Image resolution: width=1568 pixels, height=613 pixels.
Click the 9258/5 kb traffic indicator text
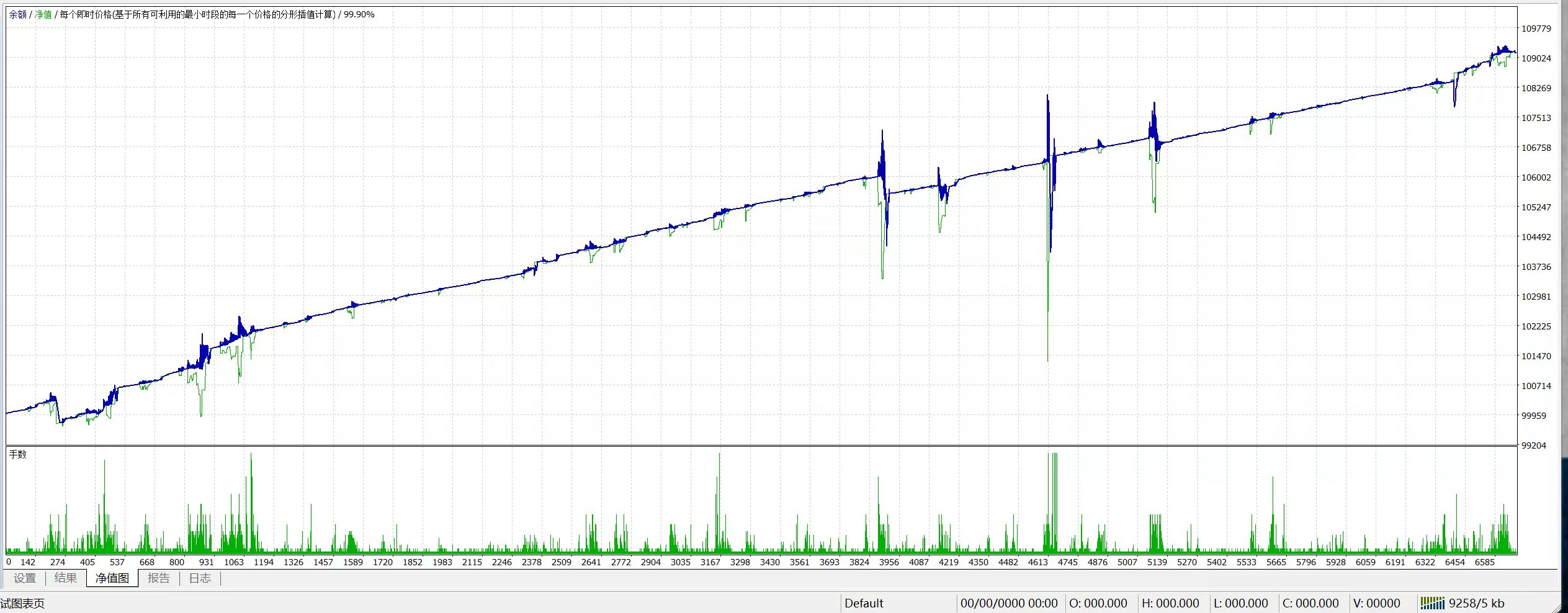1476,603
